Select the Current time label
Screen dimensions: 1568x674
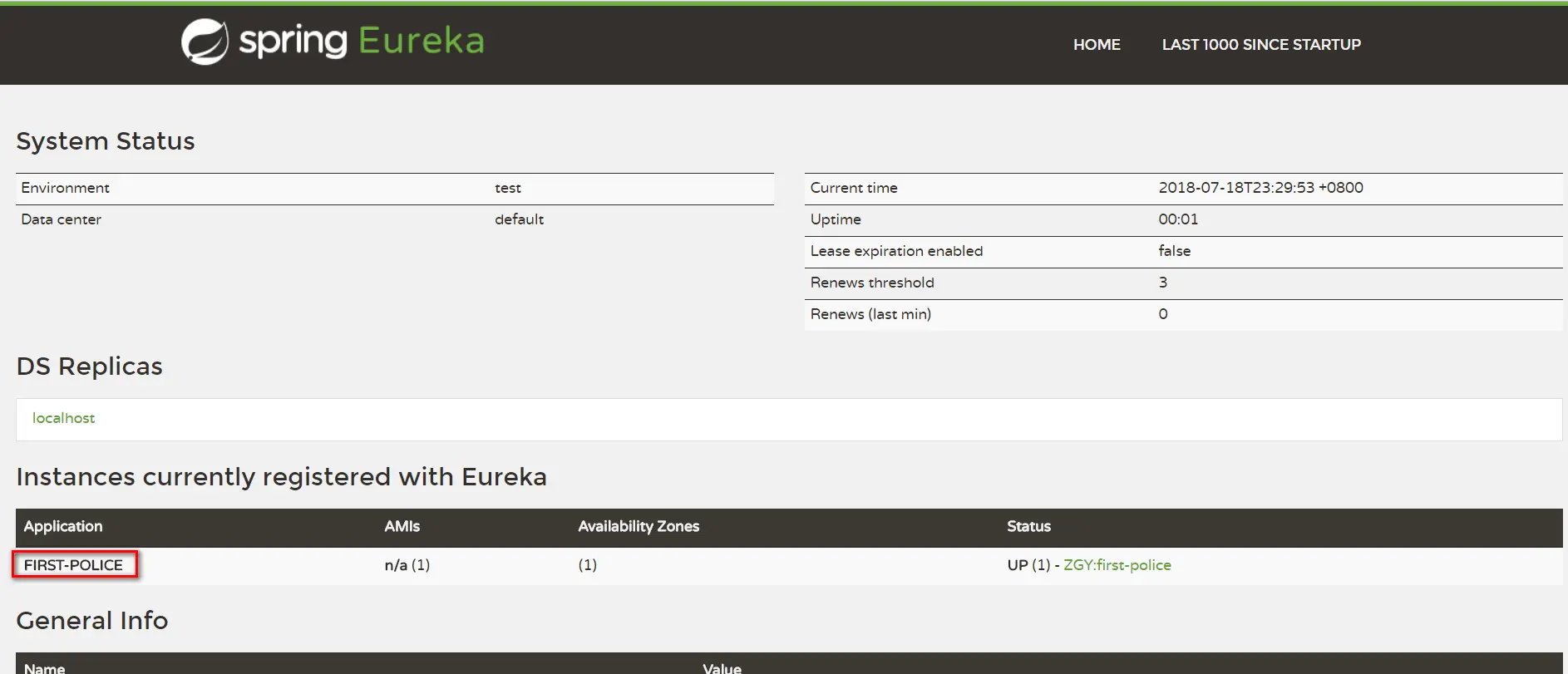click(x=854, y=188)
